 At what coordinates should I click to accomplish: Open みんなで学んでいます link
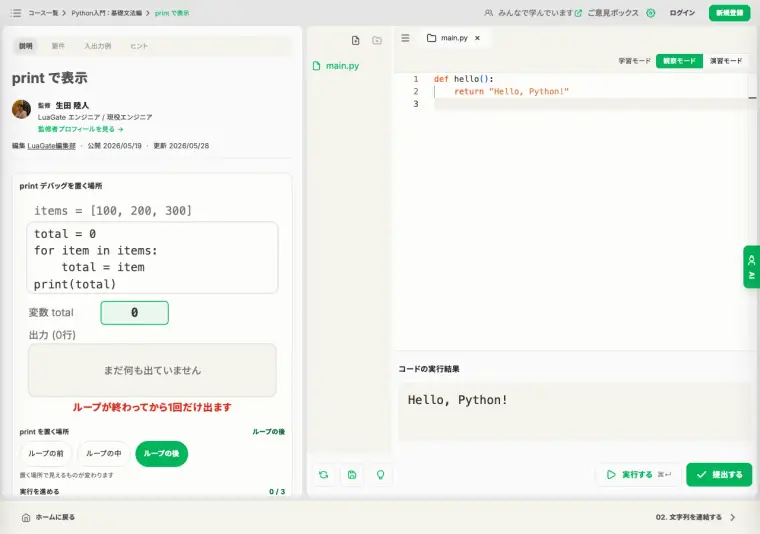pyautogui.click(x=536, y=13)
